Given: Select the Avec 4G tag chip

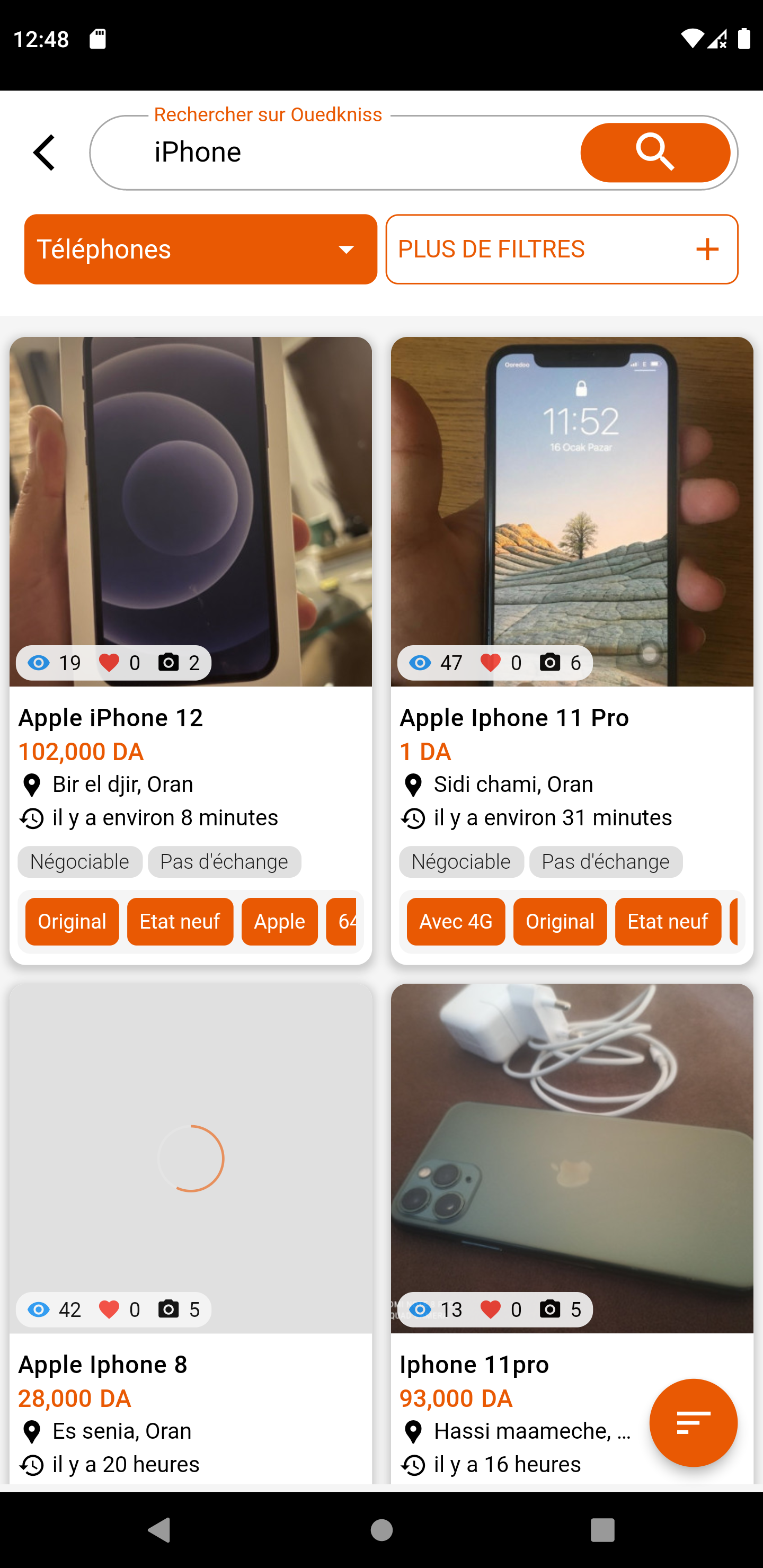Looking at the screenshot, I should point(456,922).
